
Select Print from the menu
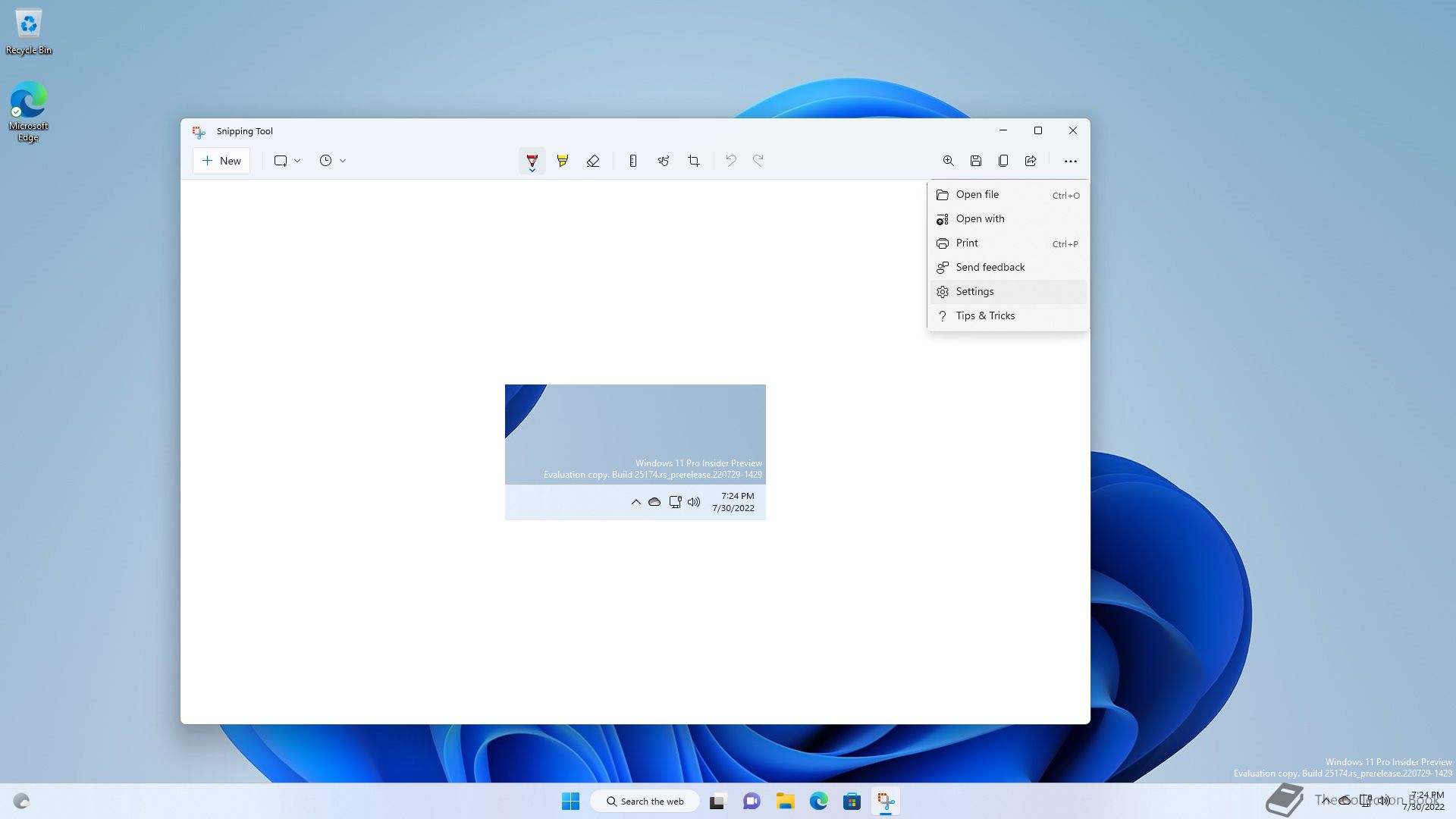pyautogui.click(x=1008, y=243)
